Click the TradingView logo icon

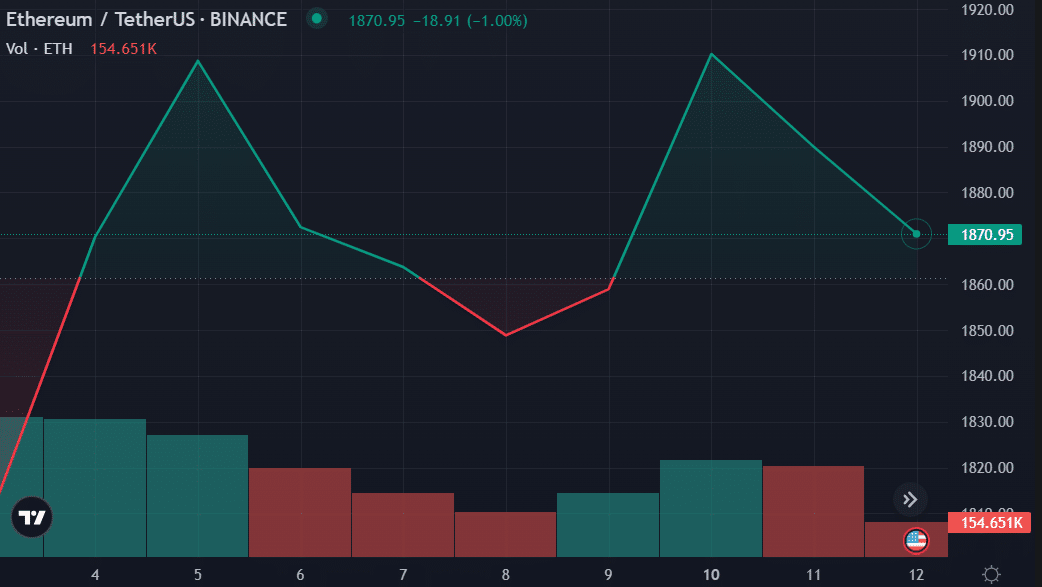pyautogui.click(x=31, y=517)
